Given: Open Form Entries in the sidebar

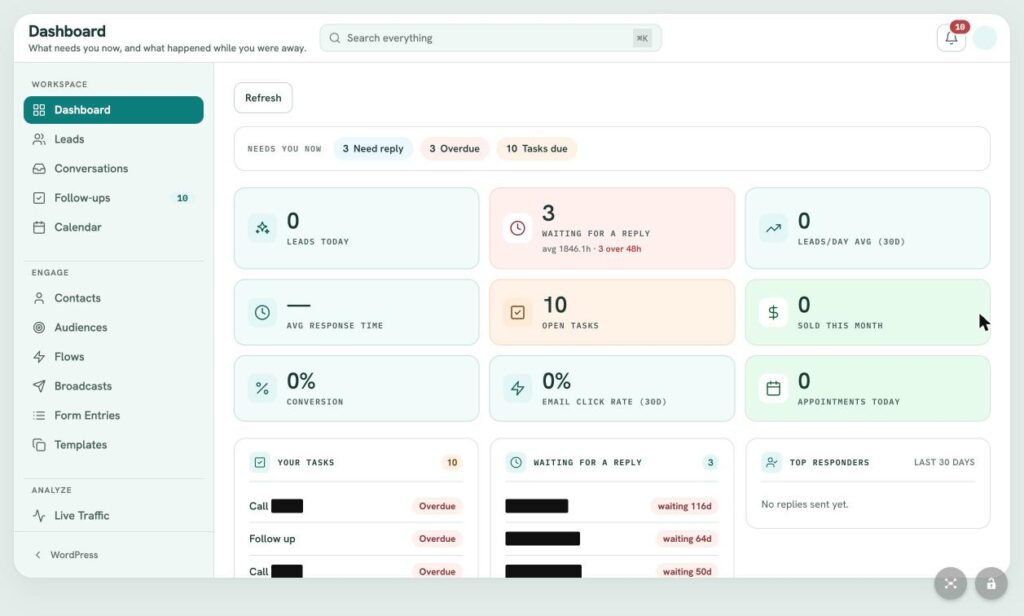Looking at the screenshot, I should (x=114, y=415).
